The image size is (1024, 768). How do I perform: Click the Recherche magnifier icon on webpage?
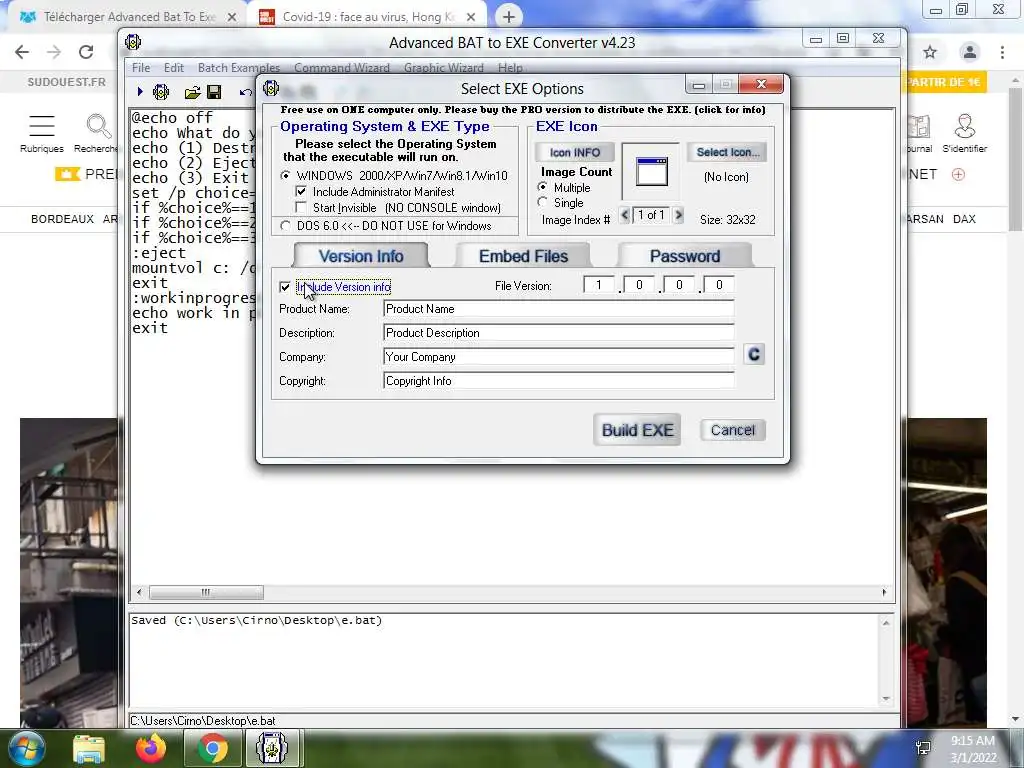coord(99,126)
